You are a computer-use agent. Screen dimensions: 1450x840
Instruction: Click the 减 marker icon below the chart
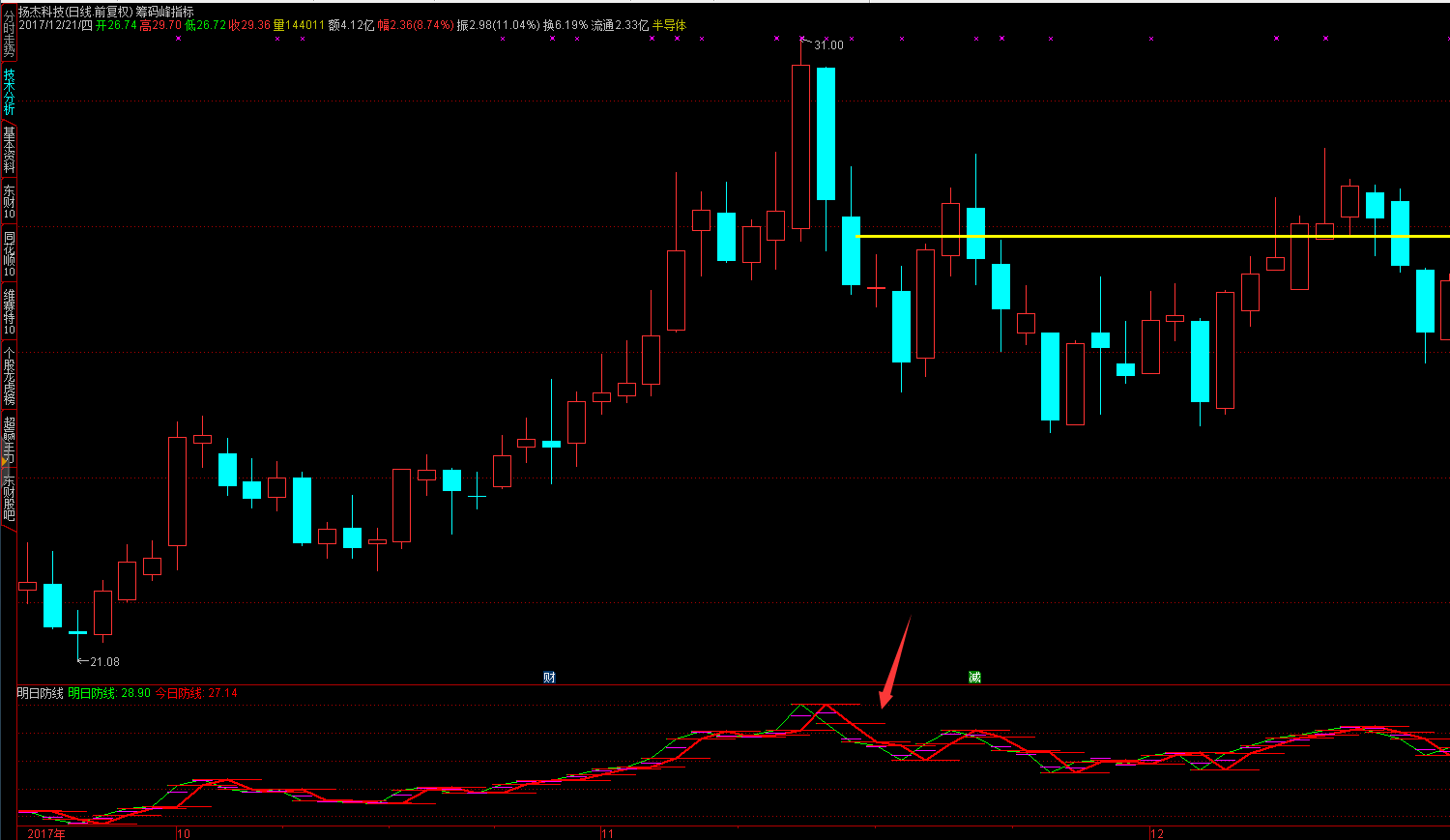point(974,678)
